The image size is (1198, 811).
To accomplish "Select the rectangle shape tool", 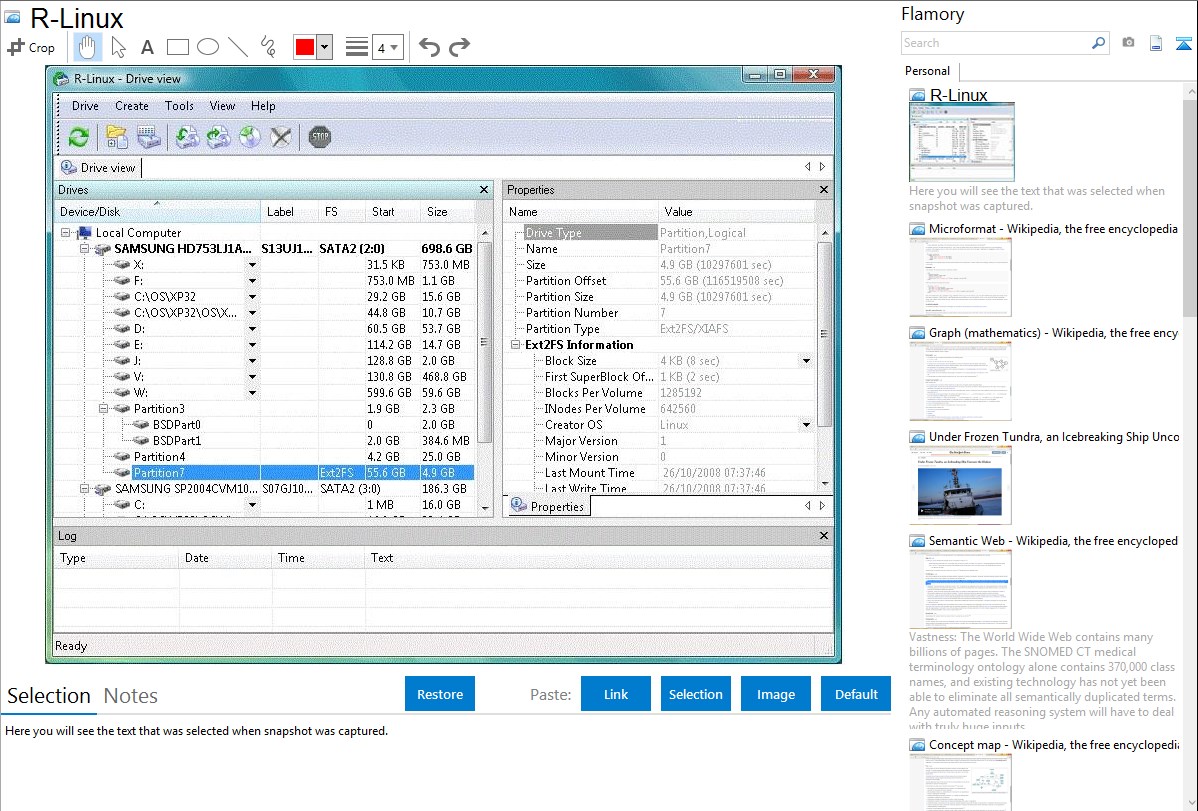I will tap(178, 47).
